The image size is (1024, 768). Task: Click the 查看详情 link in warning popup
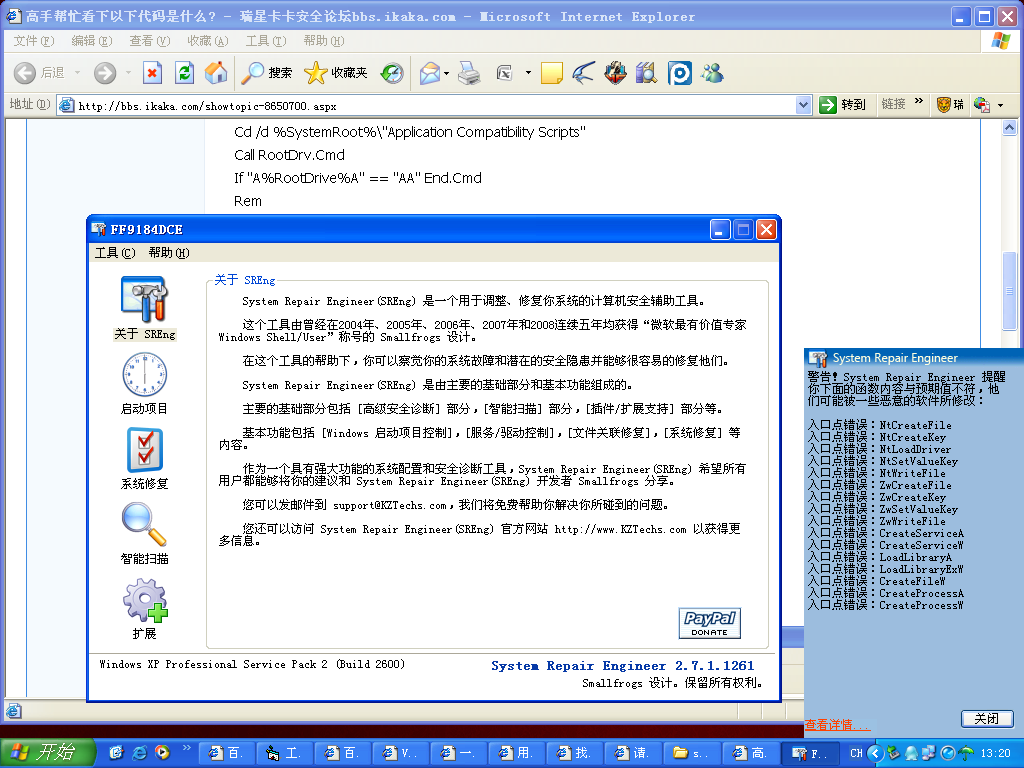point(837,725)
